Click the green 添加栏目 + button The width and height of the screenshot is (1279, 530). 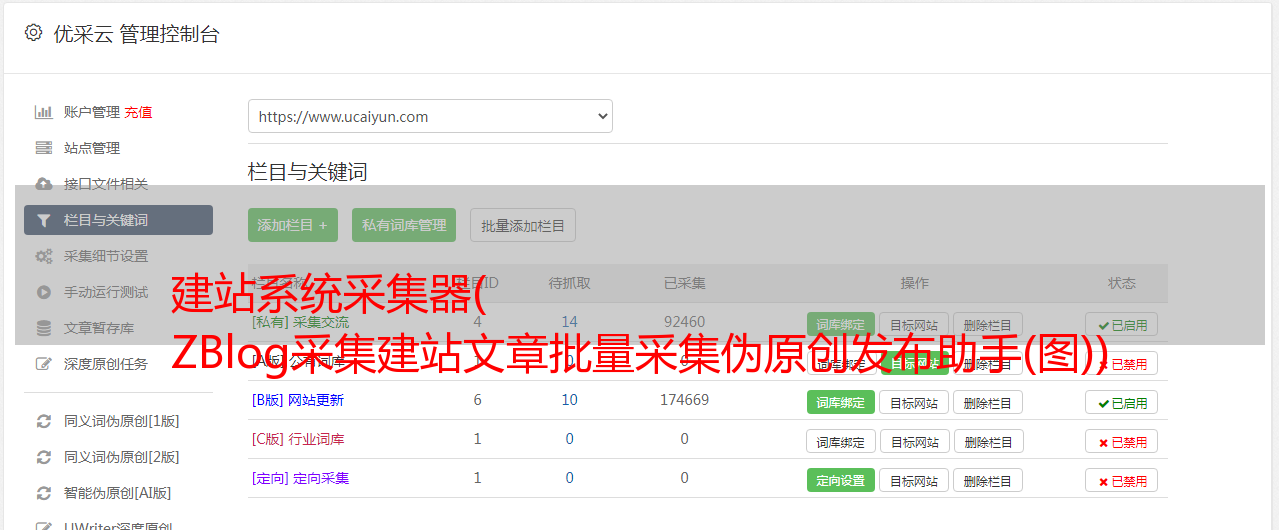coord(293,225)
